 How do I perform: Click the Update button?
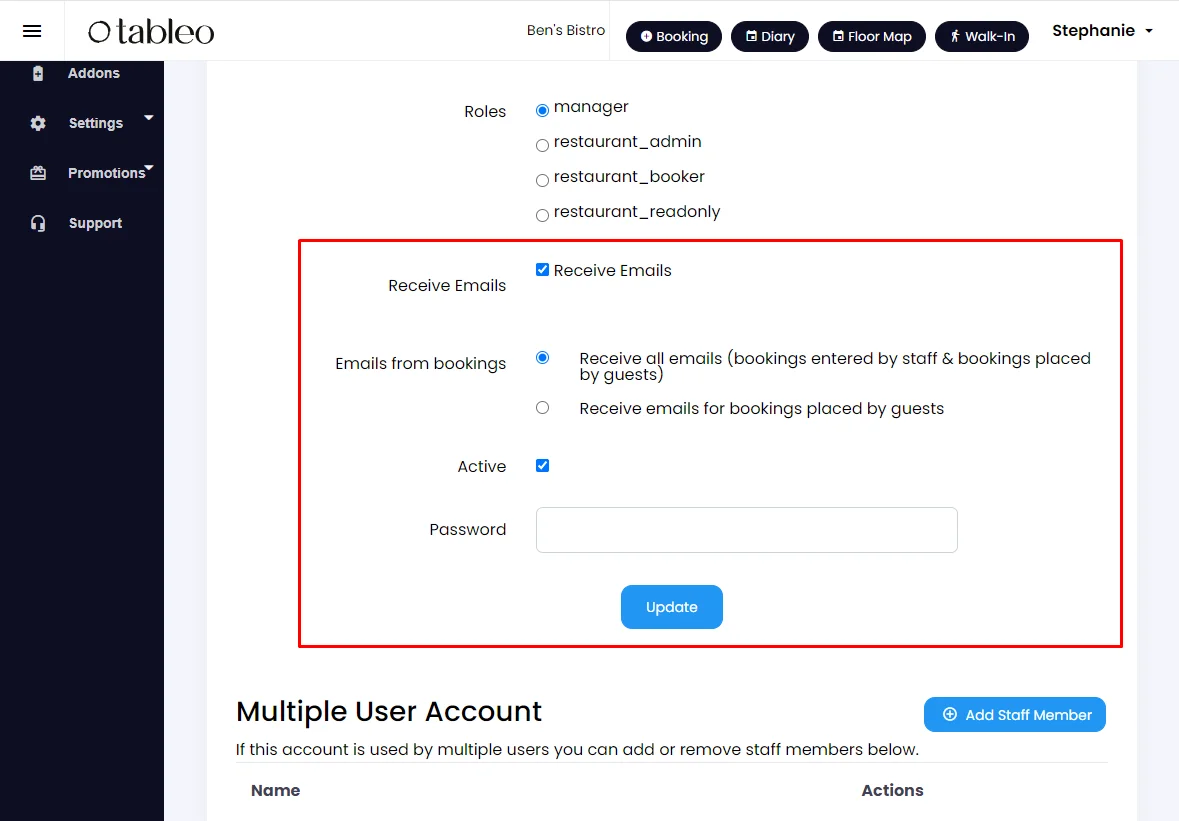coord(671,607)
